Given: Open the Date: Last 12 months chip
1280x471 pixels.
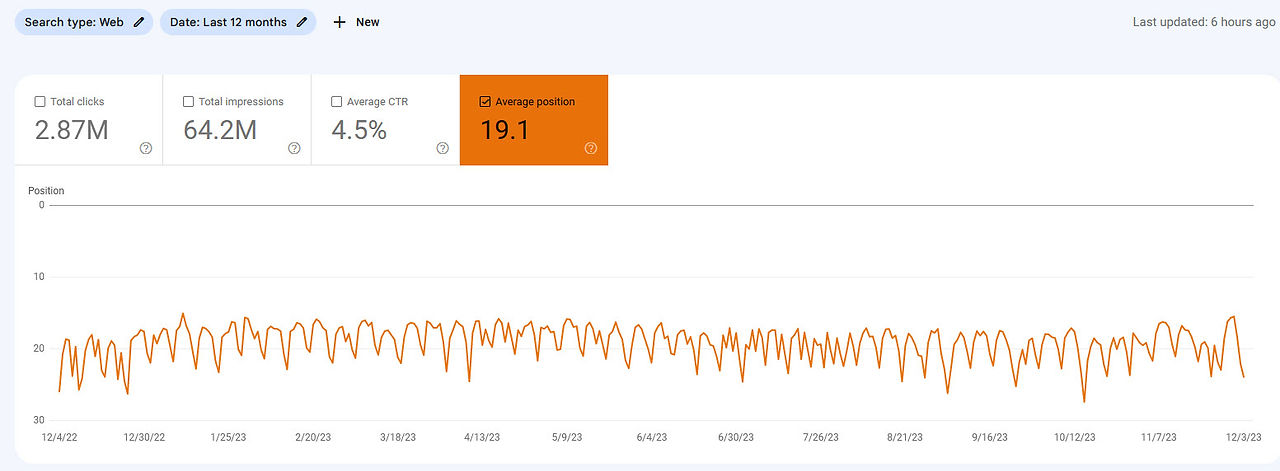Looking at the screenshot, I should pos(238,22).
